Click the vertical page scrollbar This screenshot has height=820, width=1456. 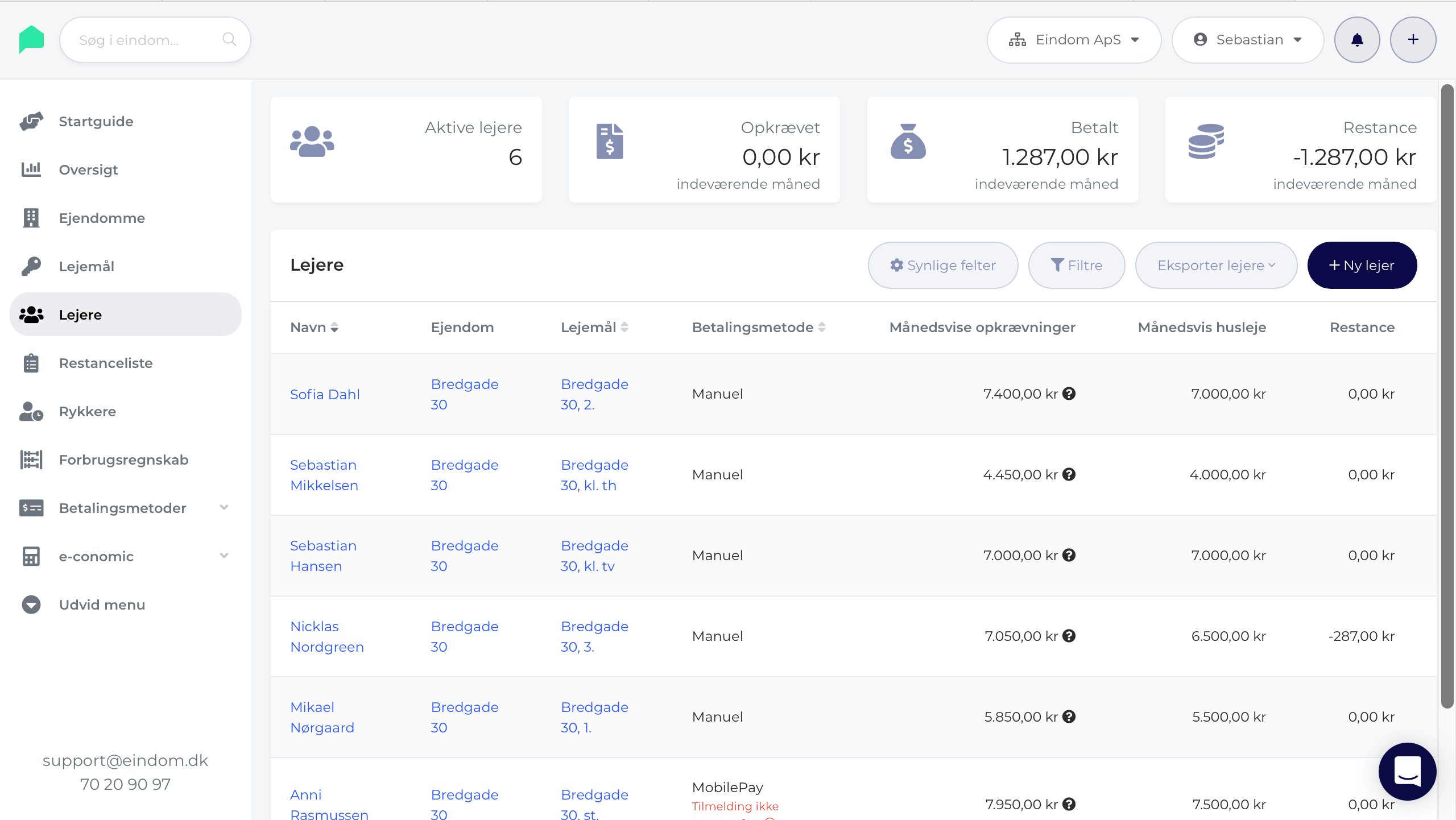click(1447, 398)
